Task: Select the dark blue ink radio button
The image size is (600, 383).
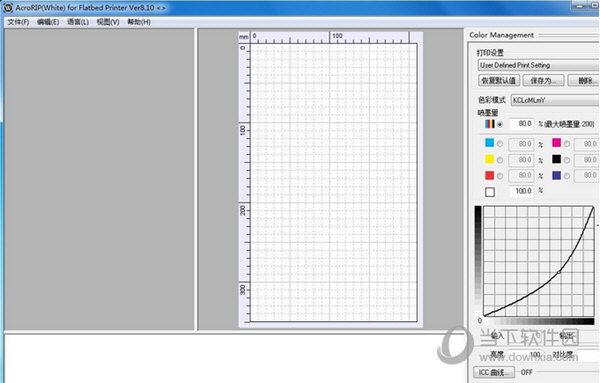Action: click(x=567, y=176)
